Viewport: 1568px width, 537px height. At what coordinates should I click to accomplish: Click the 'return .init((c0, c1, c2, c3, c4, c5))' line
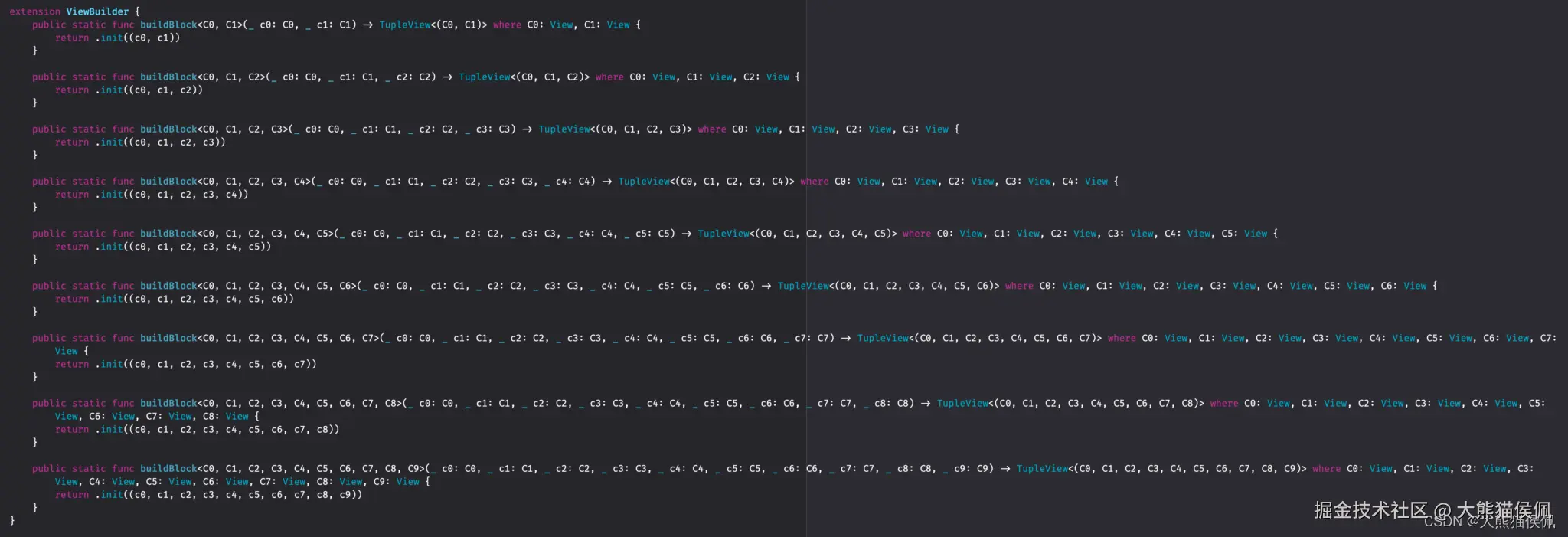pos(163,246)
